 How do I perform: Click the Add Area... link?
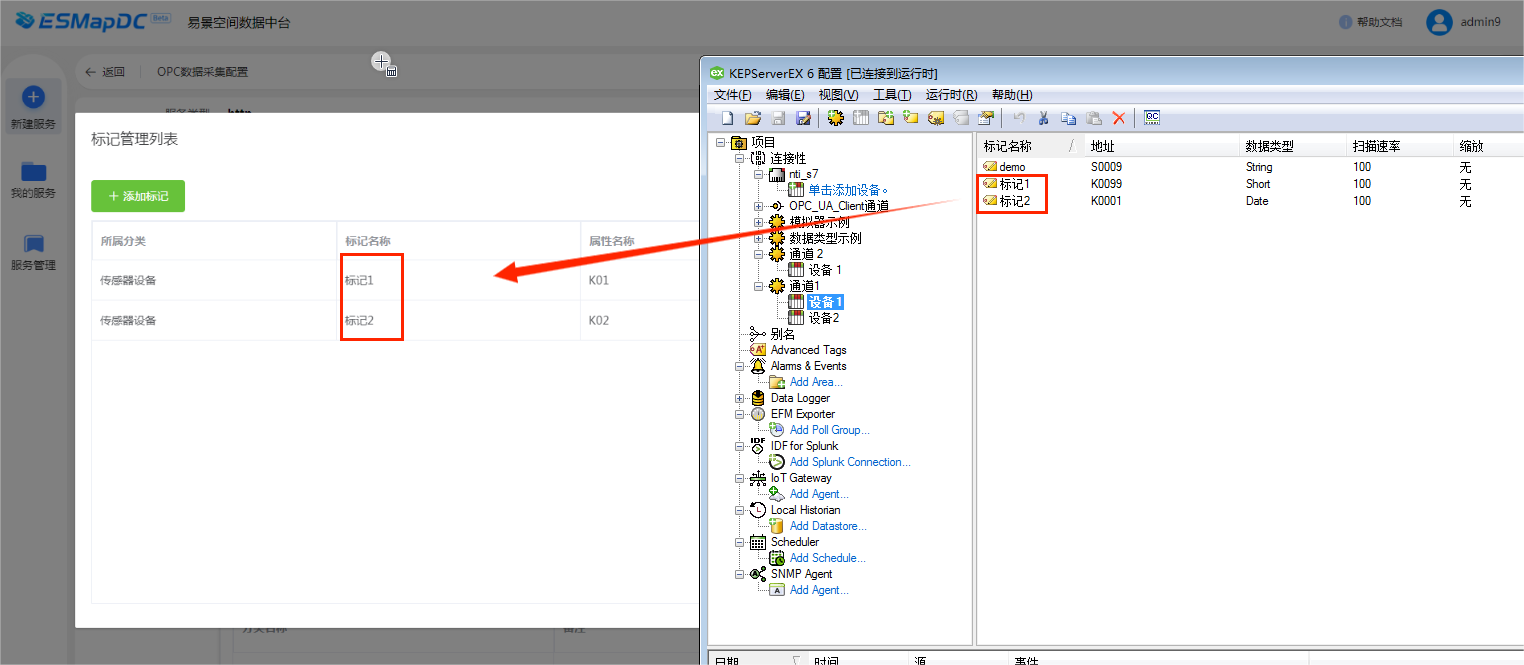coord(816,382)
